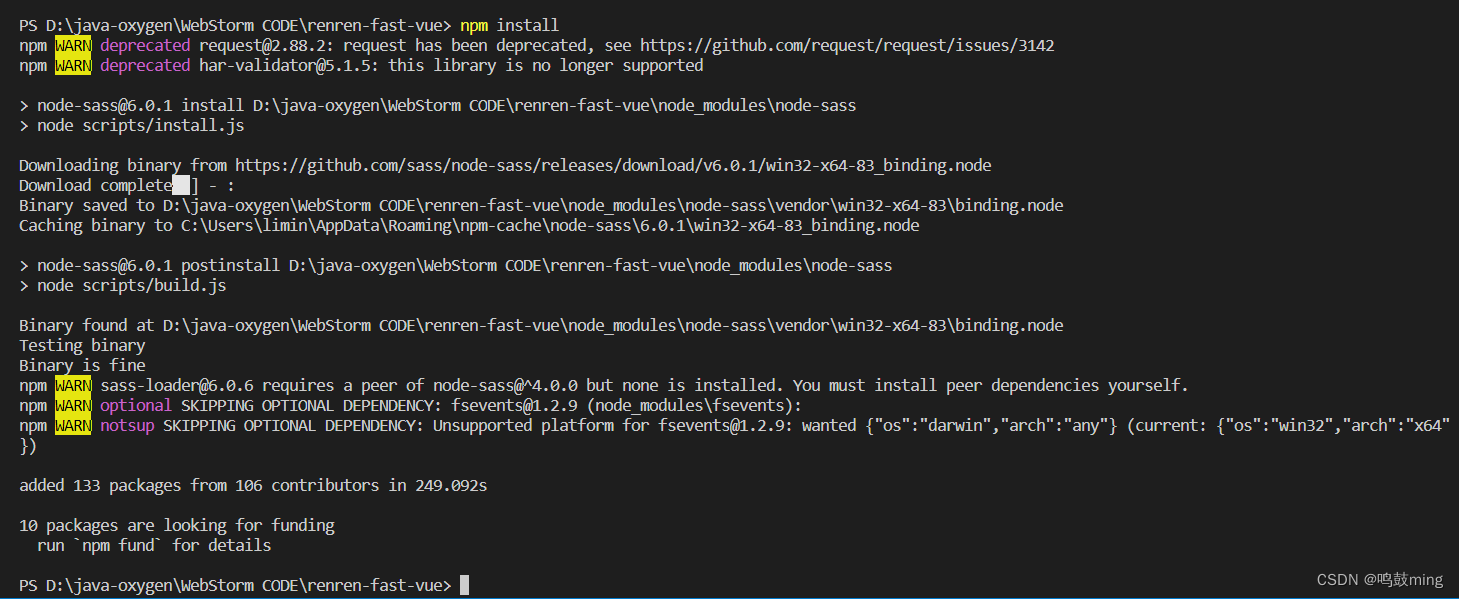Click the "Binary is fine" line
1459x599 pixels.
tap(82, 365)
